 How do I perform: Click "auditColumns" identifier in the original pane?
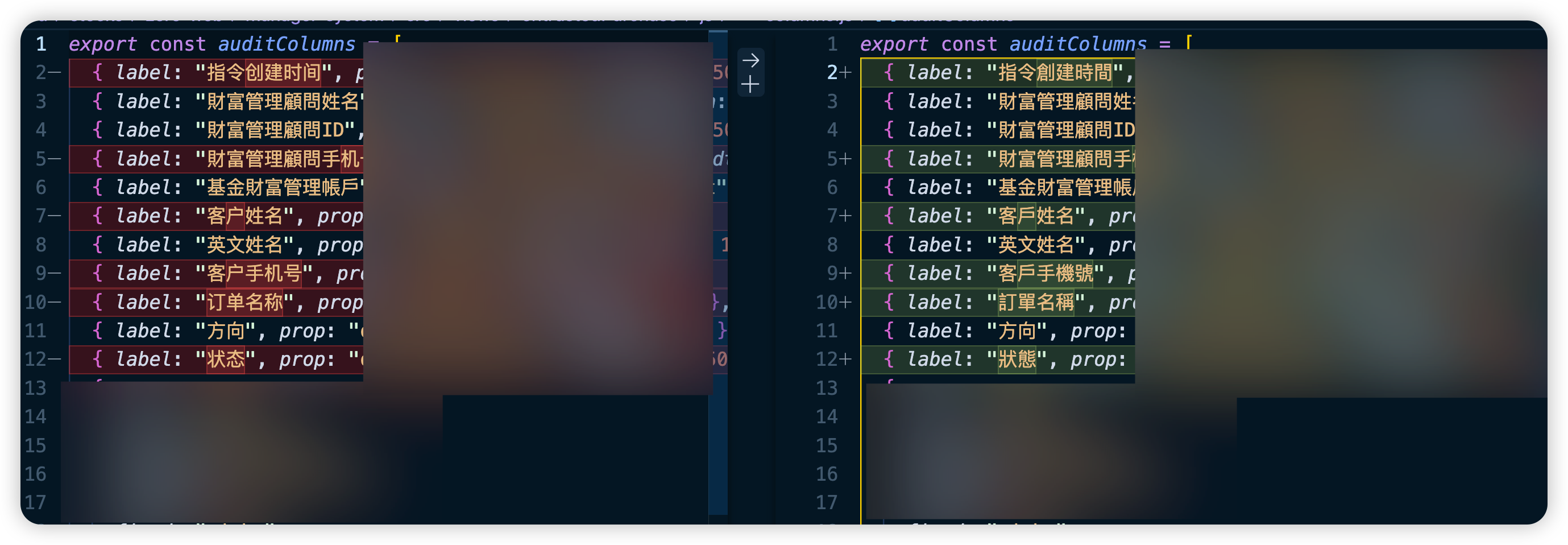point(286,44)
